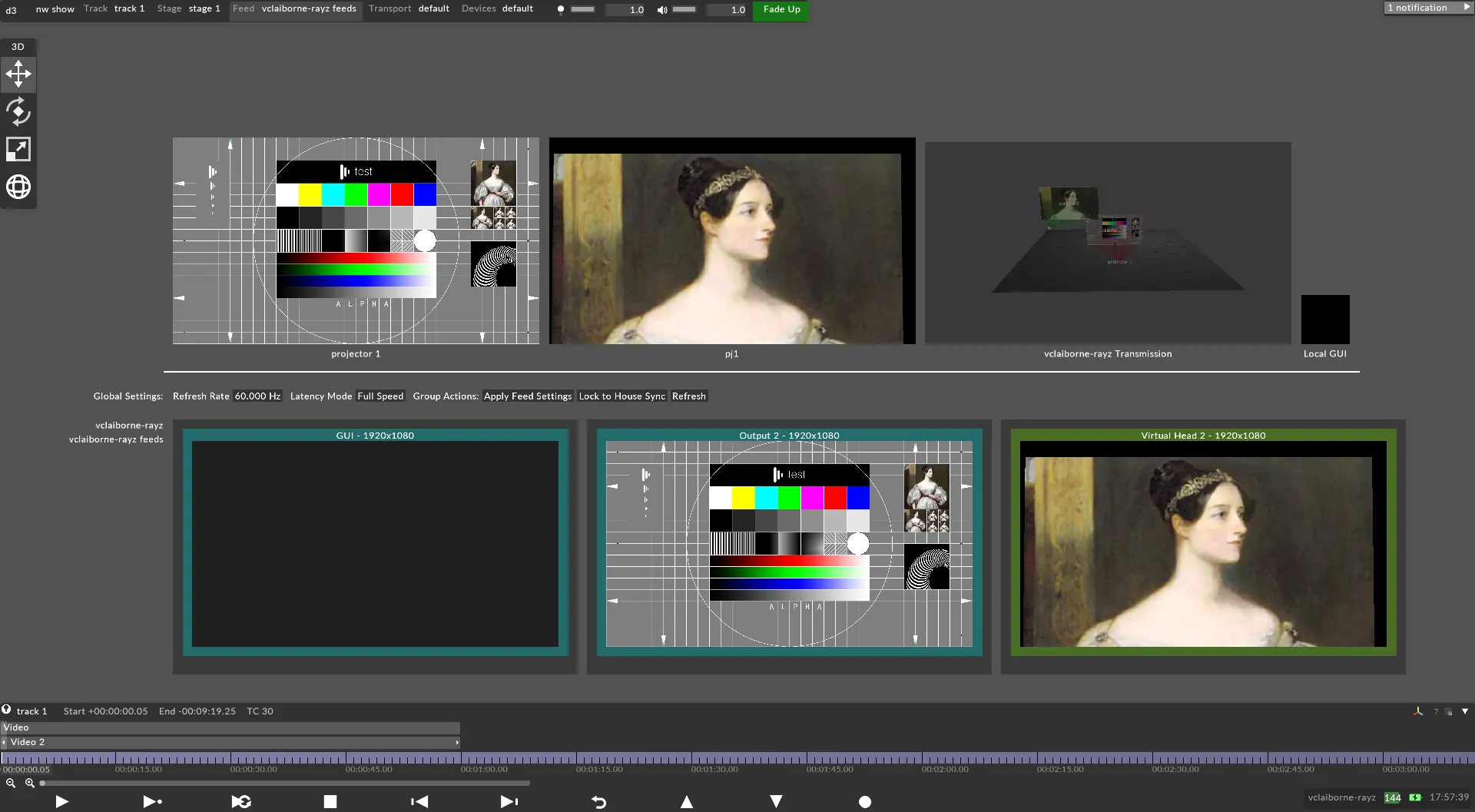This screenshot has width=1475, height=812.
Task: Click the Refresh button
Action: coord(688,396)
